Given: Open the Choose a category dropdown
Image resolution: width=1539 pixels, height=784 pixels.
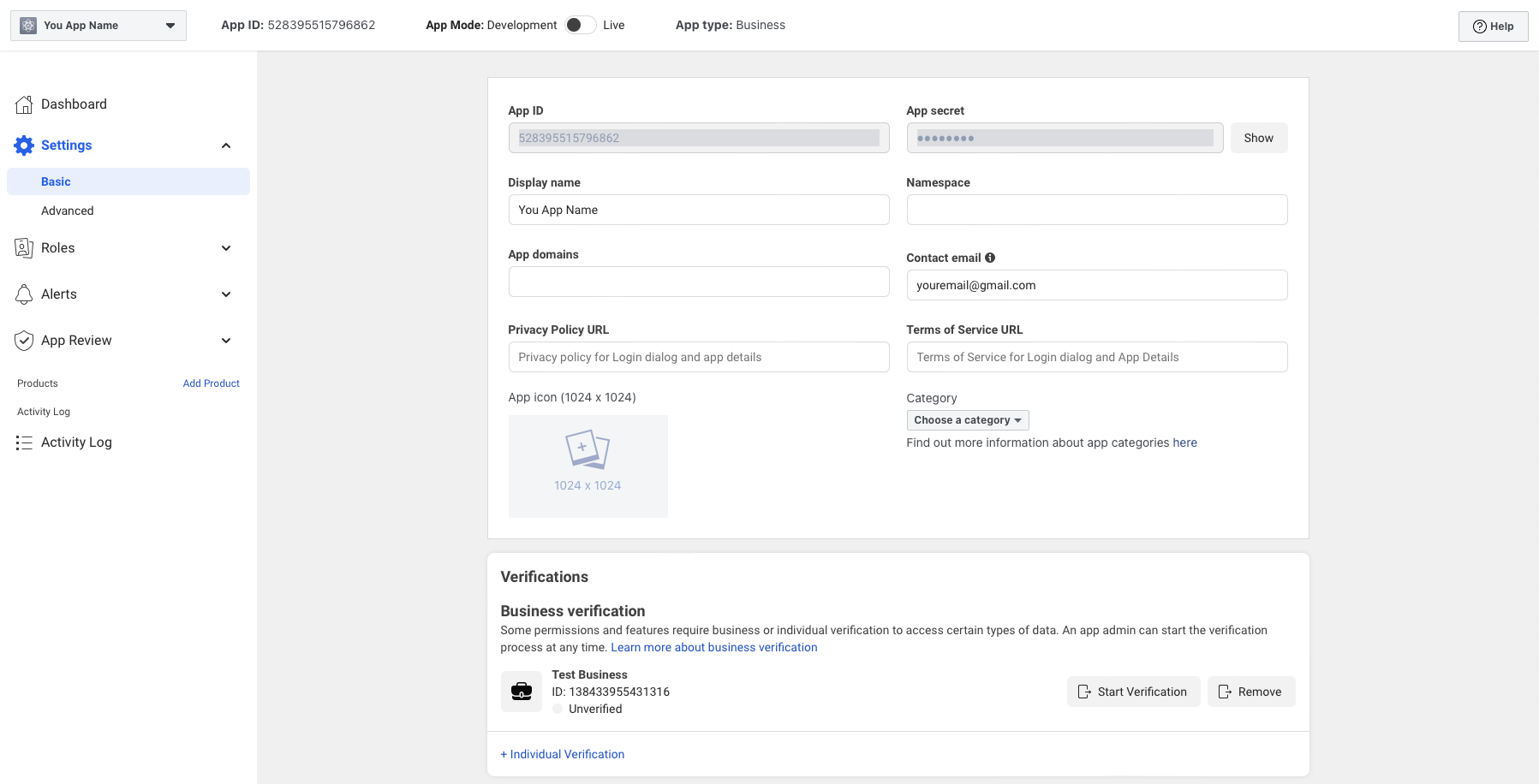Looking at the screenshot, I should [x=967, y=420].
